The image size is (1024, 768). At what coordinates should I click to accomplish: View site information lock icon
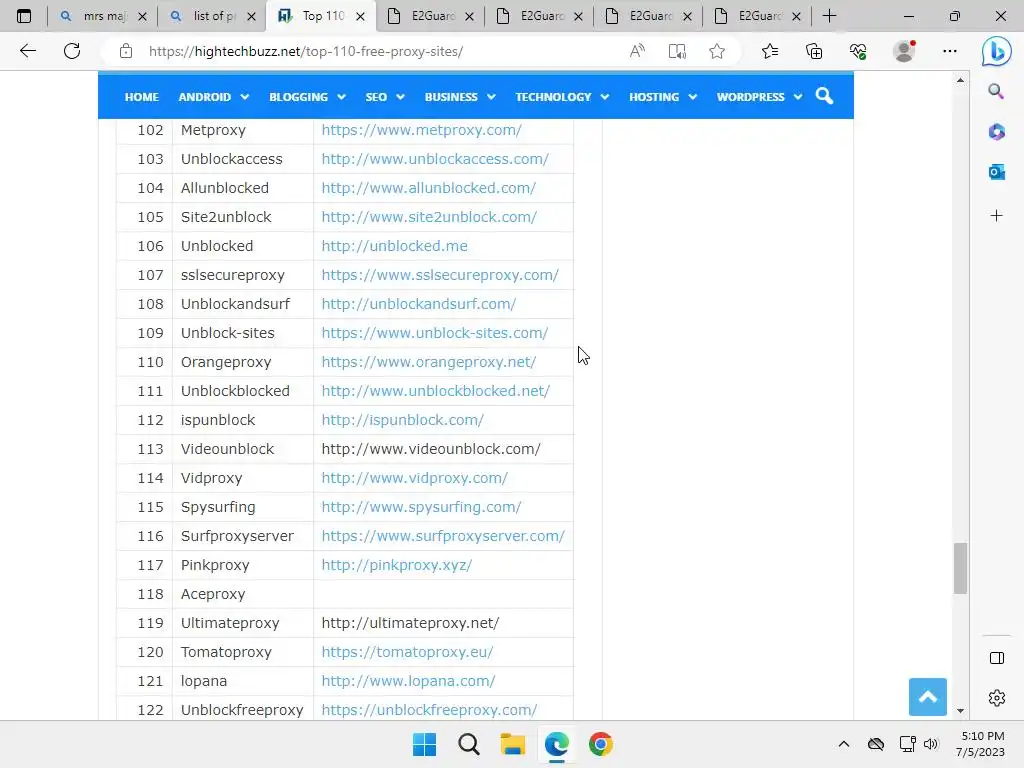[x=126, y=51]
